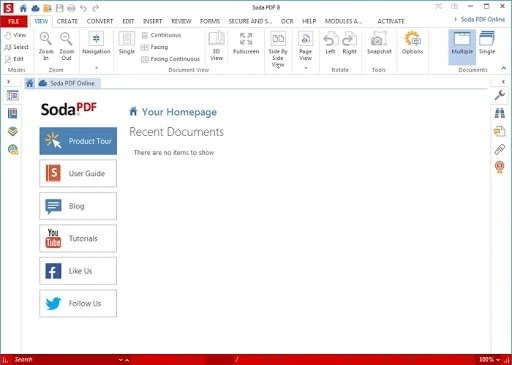The height and width of the screenshot is (365, 512).
Task: Click the print icon in title bar
Action: [71, 8]
